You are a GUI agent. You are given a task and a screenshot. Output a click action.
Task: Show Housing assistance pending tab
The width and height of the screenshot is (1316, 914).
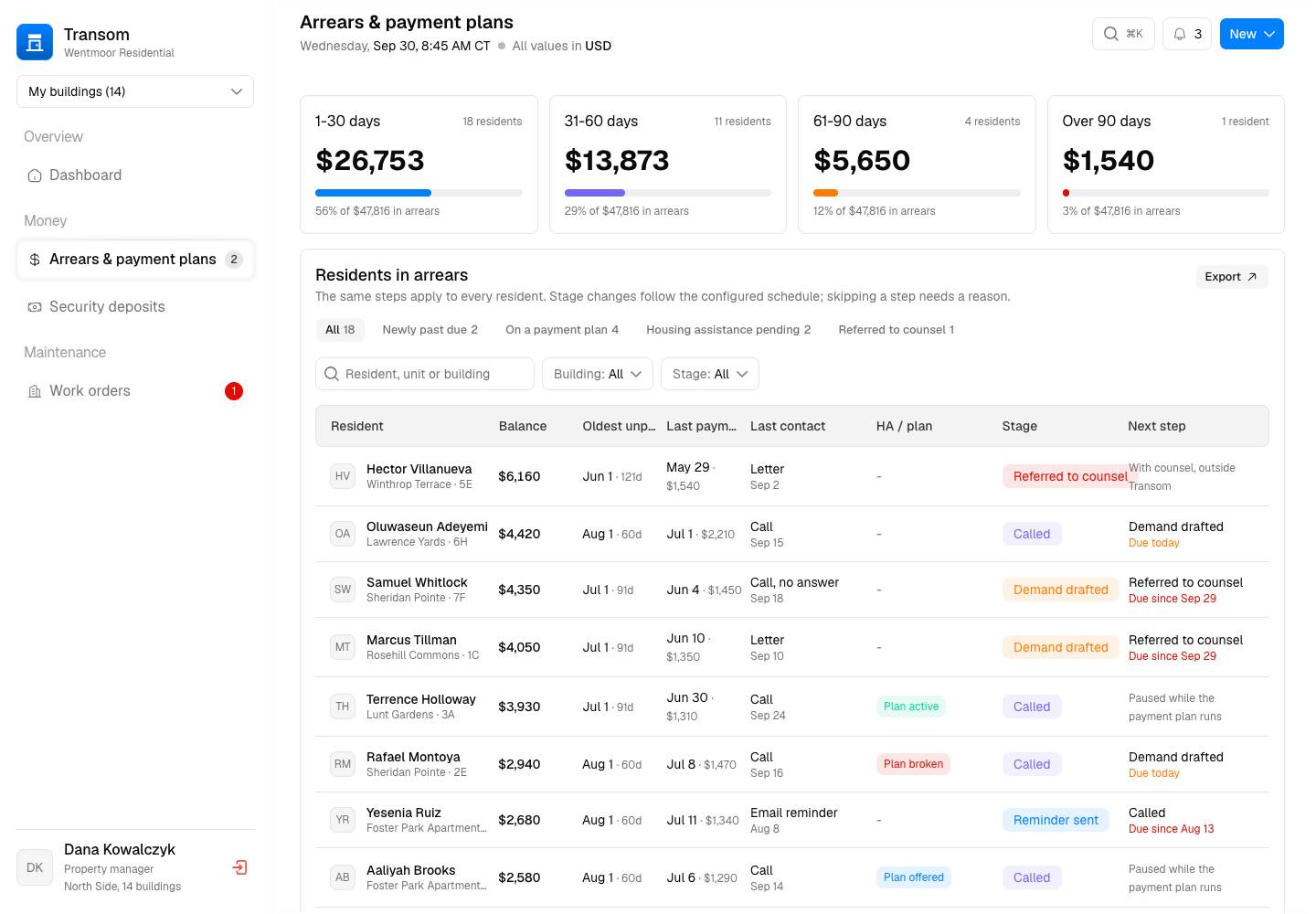[728, 330]
